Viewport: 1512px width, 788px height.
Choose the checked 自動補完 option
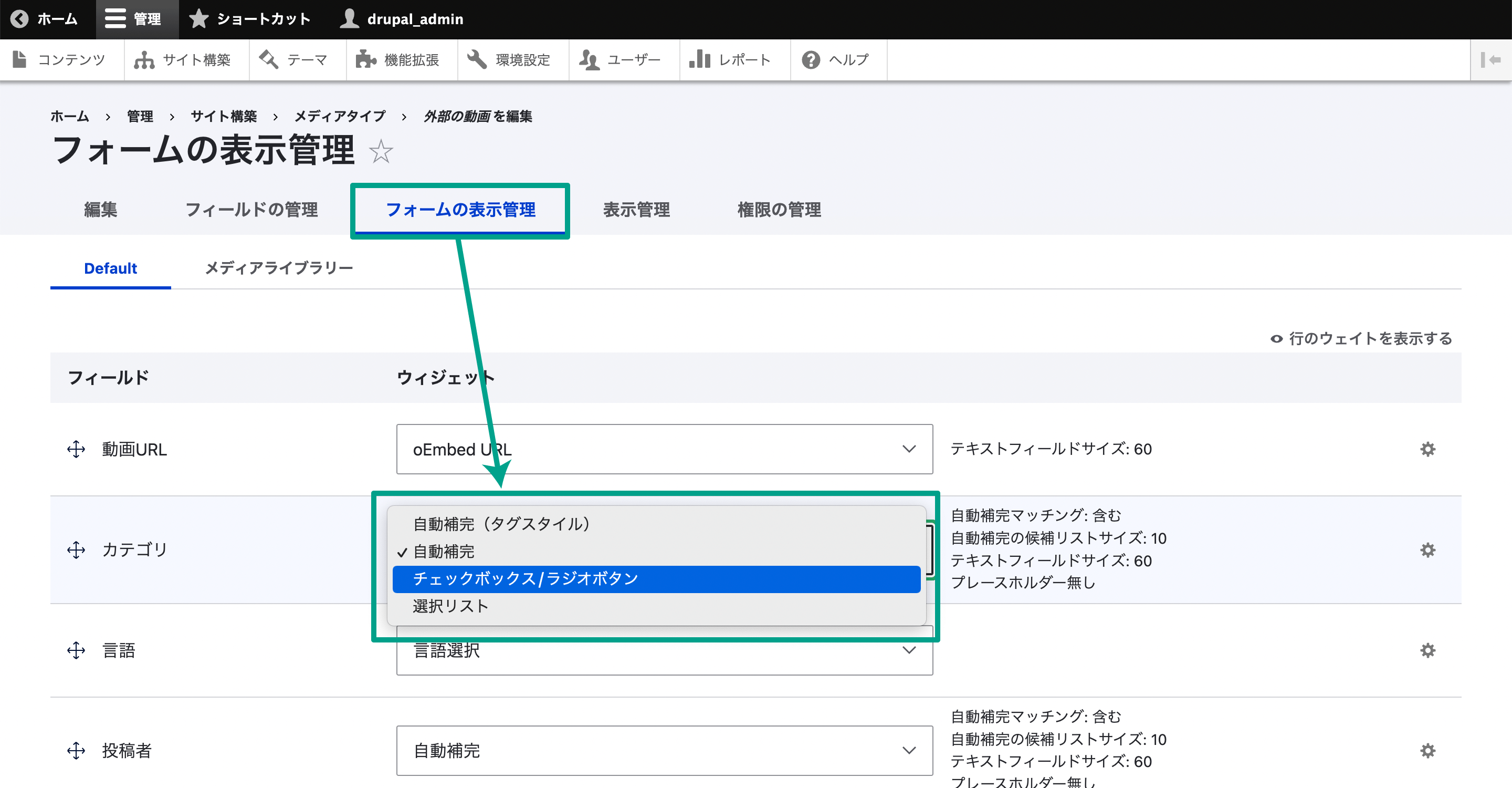[x=656, y=552]
